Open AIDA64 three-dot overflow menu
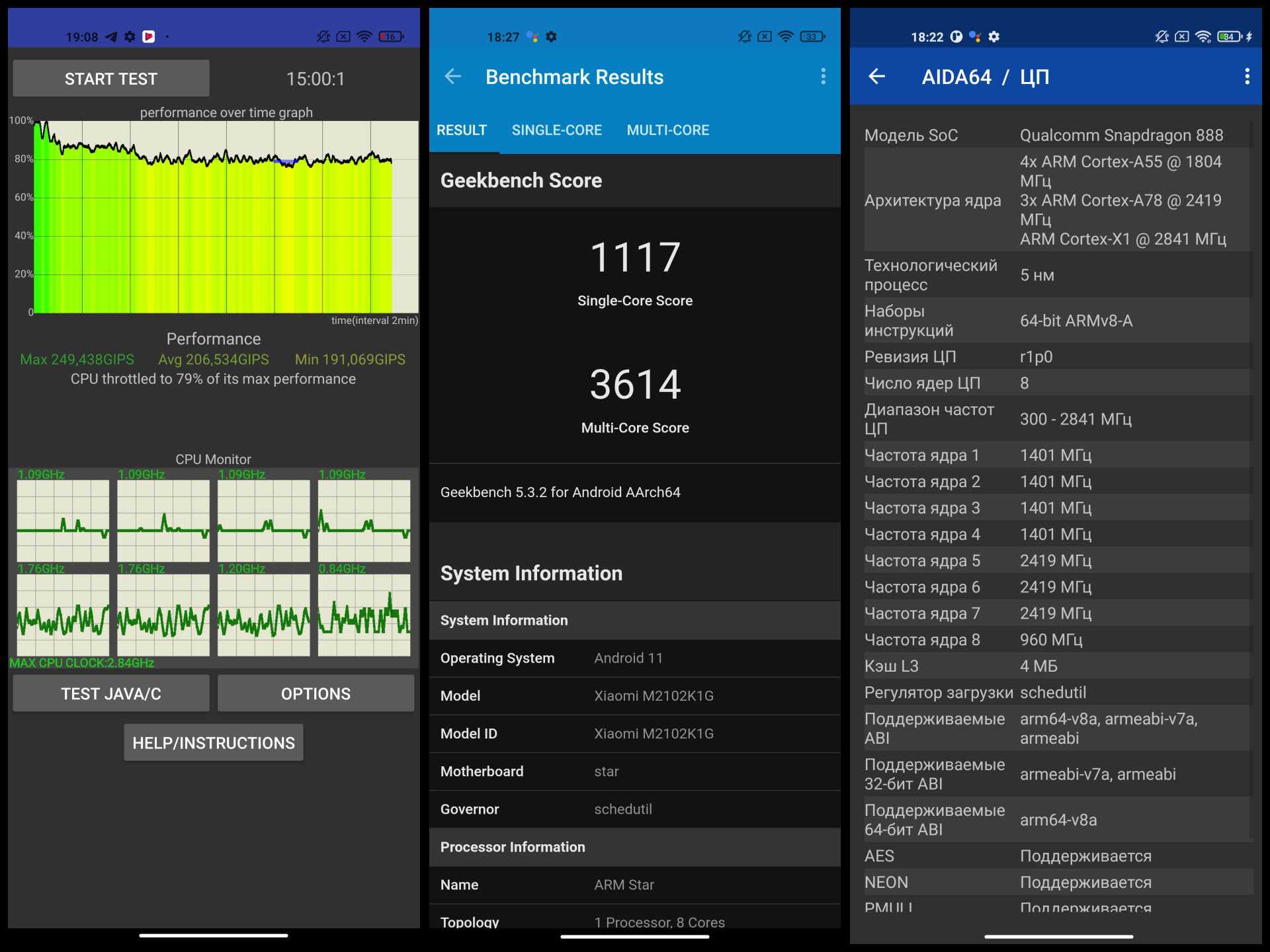The height and width of the screenshot is (952, 1270). tap(1247, 77)
